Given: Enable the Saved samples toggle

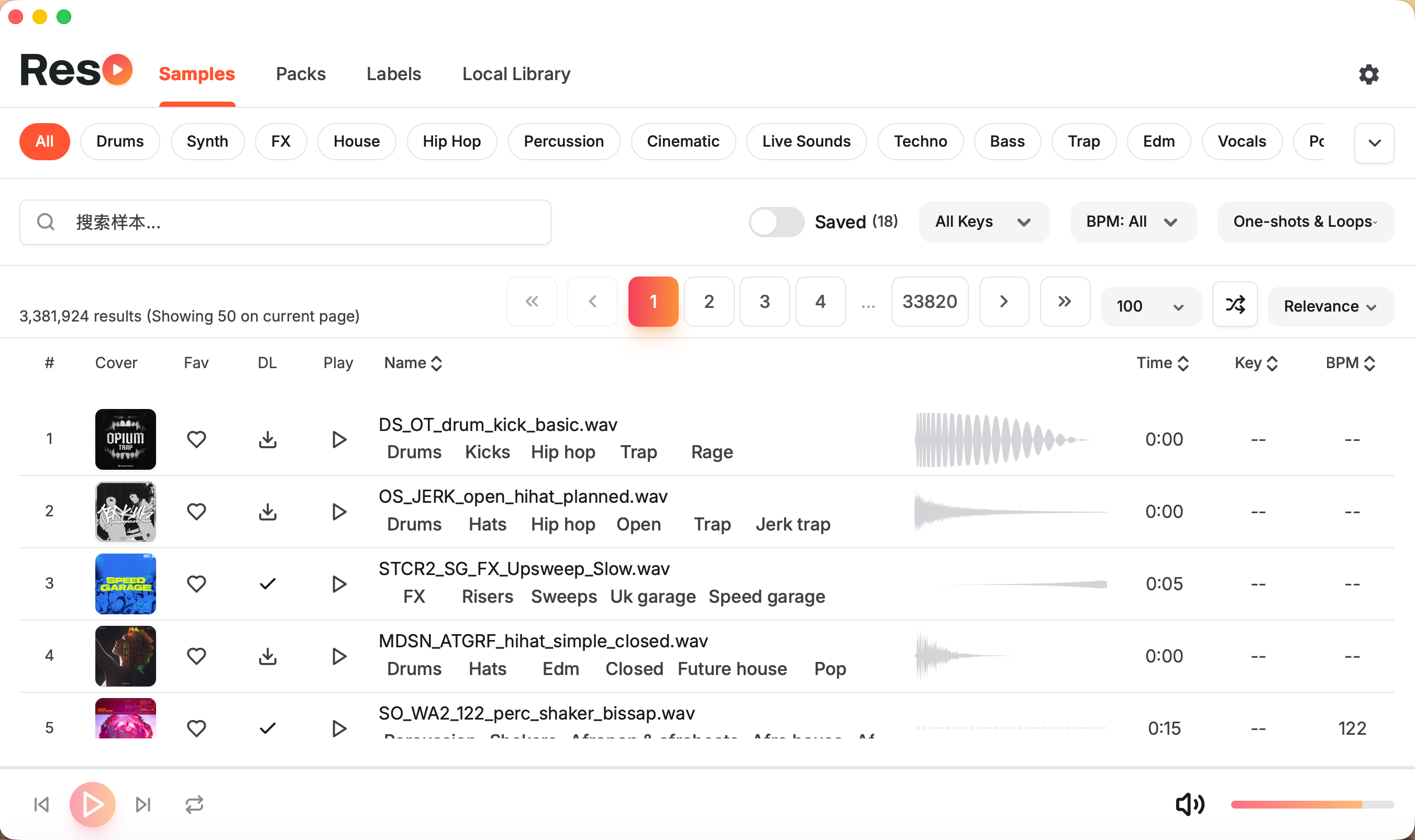Looking at the screenshot, I should [776, 222].
